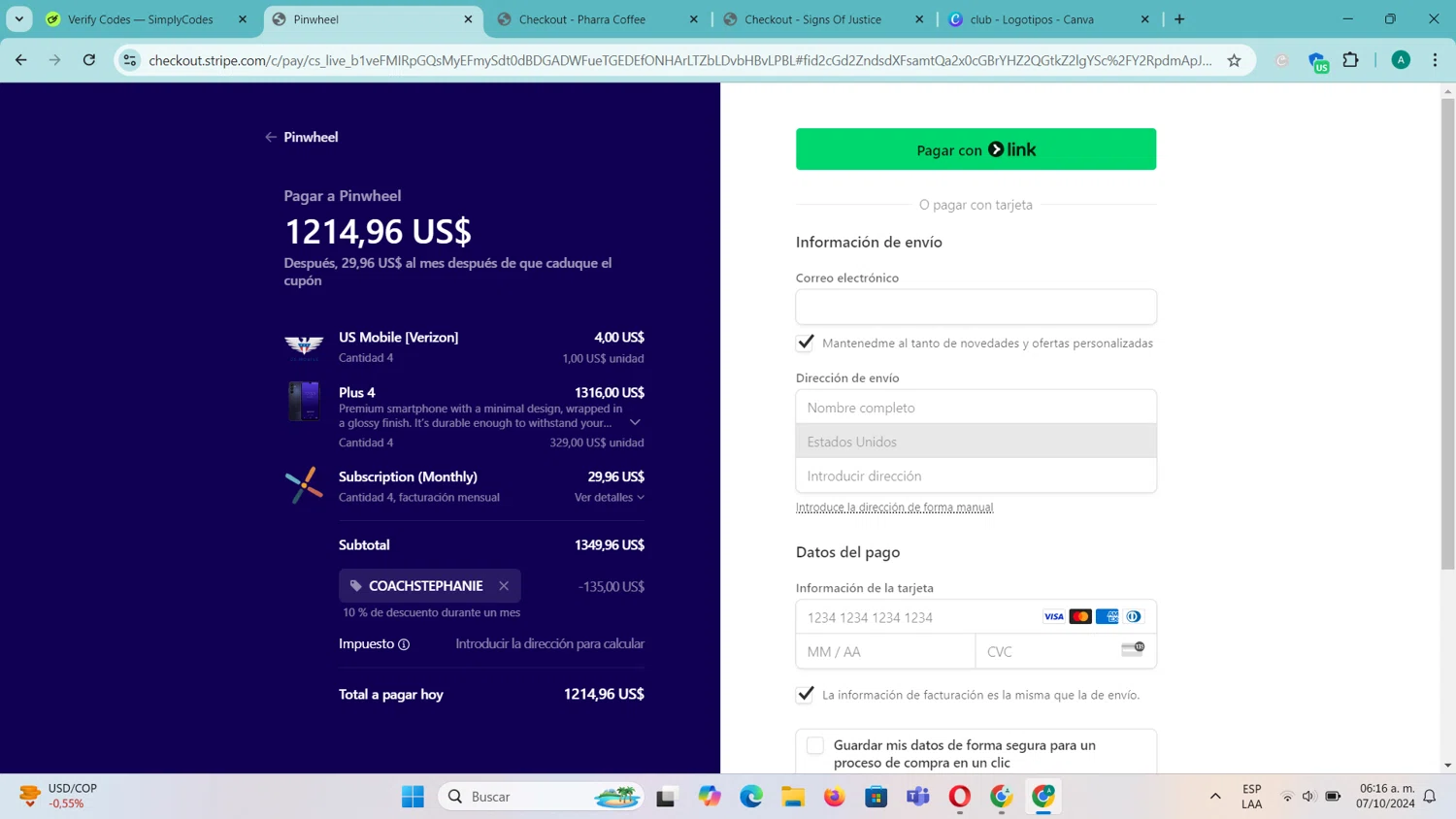Show the Impuesto info tooltip

[404, 644]
